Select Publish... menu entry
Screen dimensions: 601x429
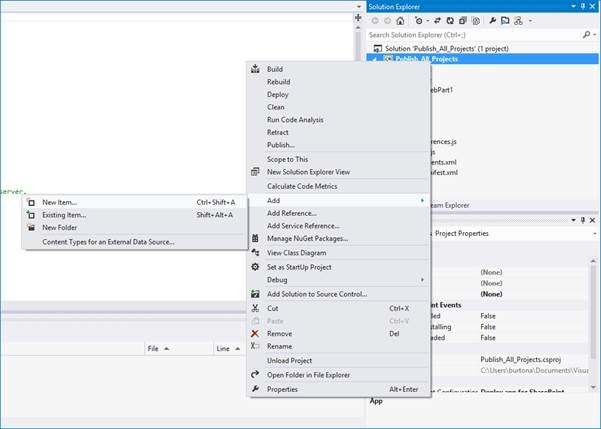coord(339,145)
